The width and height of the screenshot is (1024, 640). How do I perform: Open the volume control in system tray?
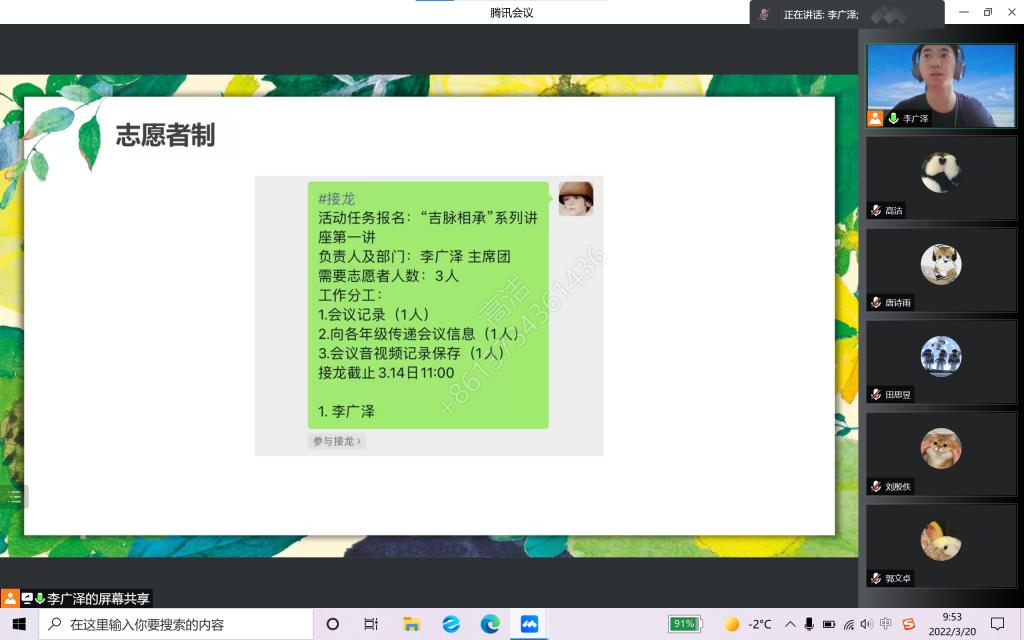(866, 624)
